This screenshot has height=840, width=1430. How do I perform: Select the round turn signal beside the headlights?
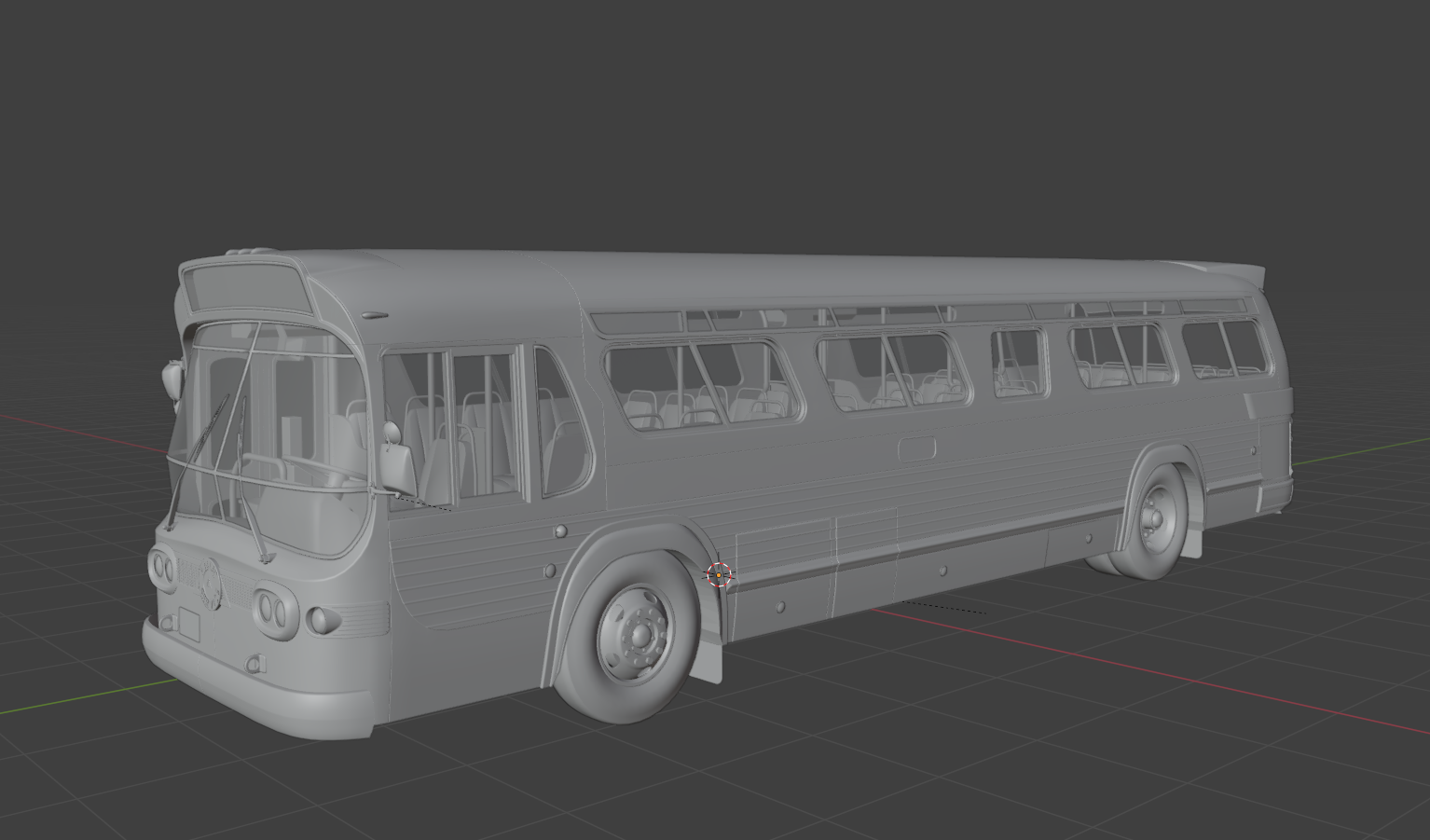[320, 618]
